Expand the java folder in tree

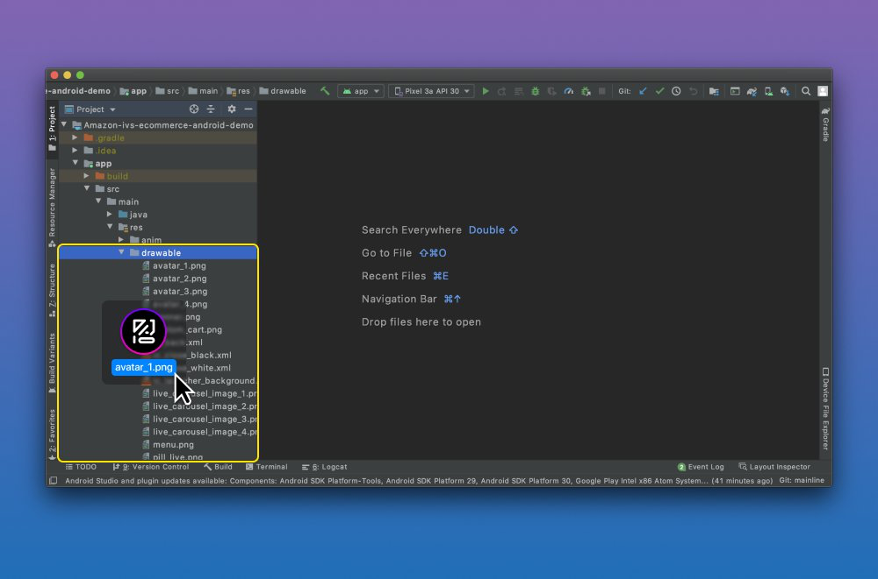coord(110,214)
